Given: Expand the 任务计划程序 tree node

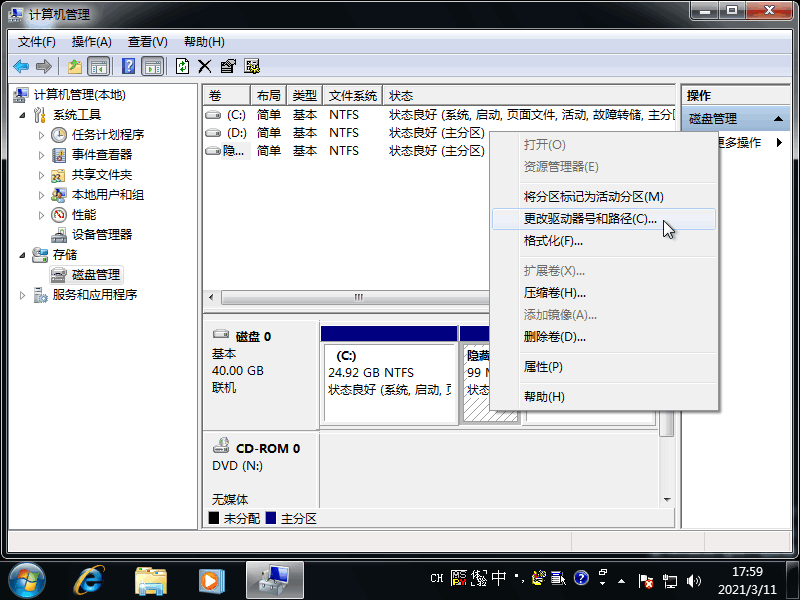Looking at the screenshot, I should [x=41, y=135].
